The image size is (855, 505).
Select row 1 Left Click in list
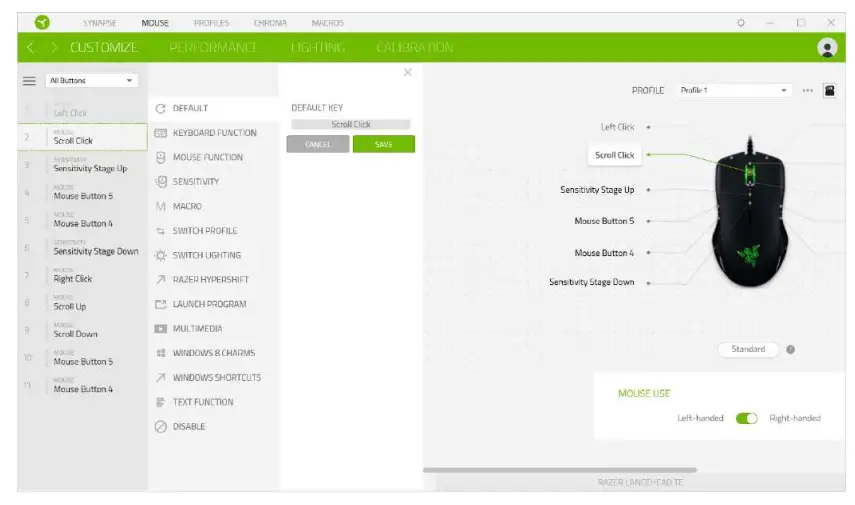83,110
